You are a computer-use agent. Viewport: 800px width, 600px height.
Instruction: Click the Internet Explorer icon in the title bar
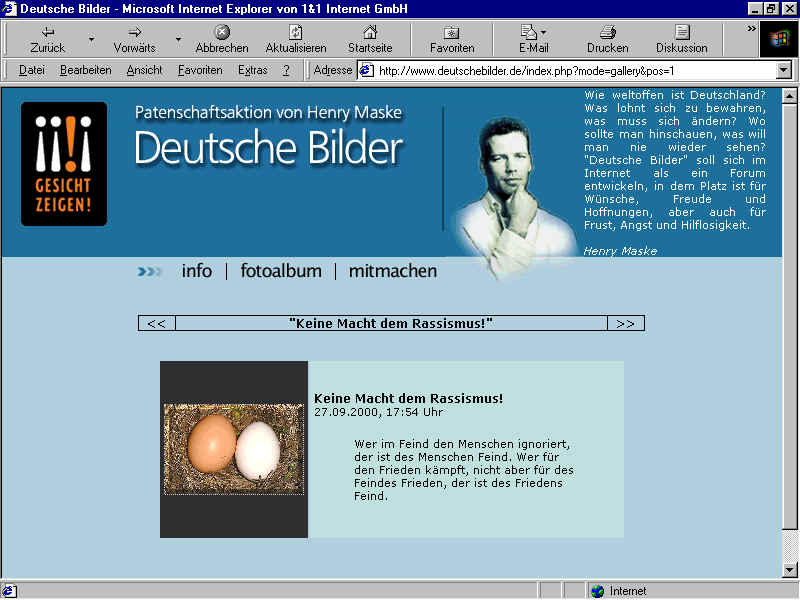pos(9,9)
